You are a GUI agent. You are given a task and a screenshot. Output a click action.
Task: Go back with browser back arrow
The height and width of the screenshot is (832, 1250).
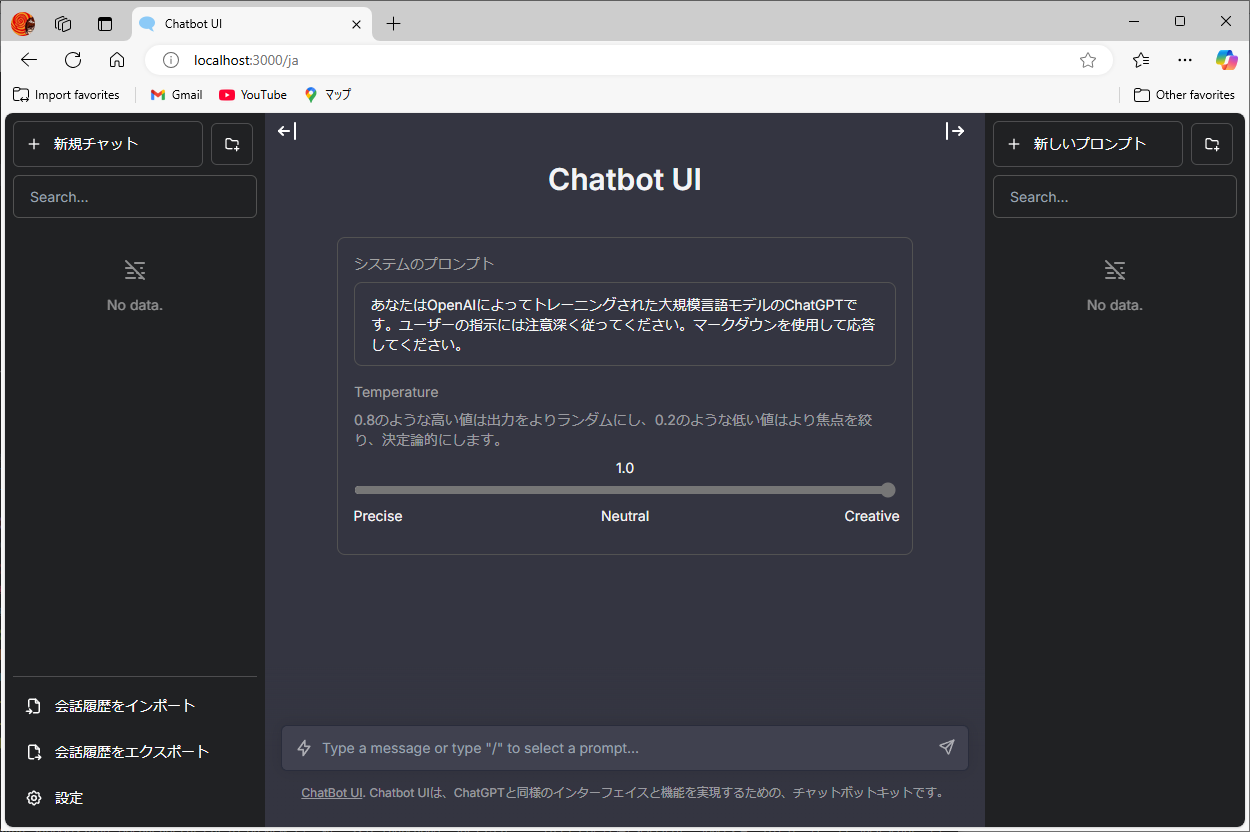pyautogui.click(x=29, y=60)
